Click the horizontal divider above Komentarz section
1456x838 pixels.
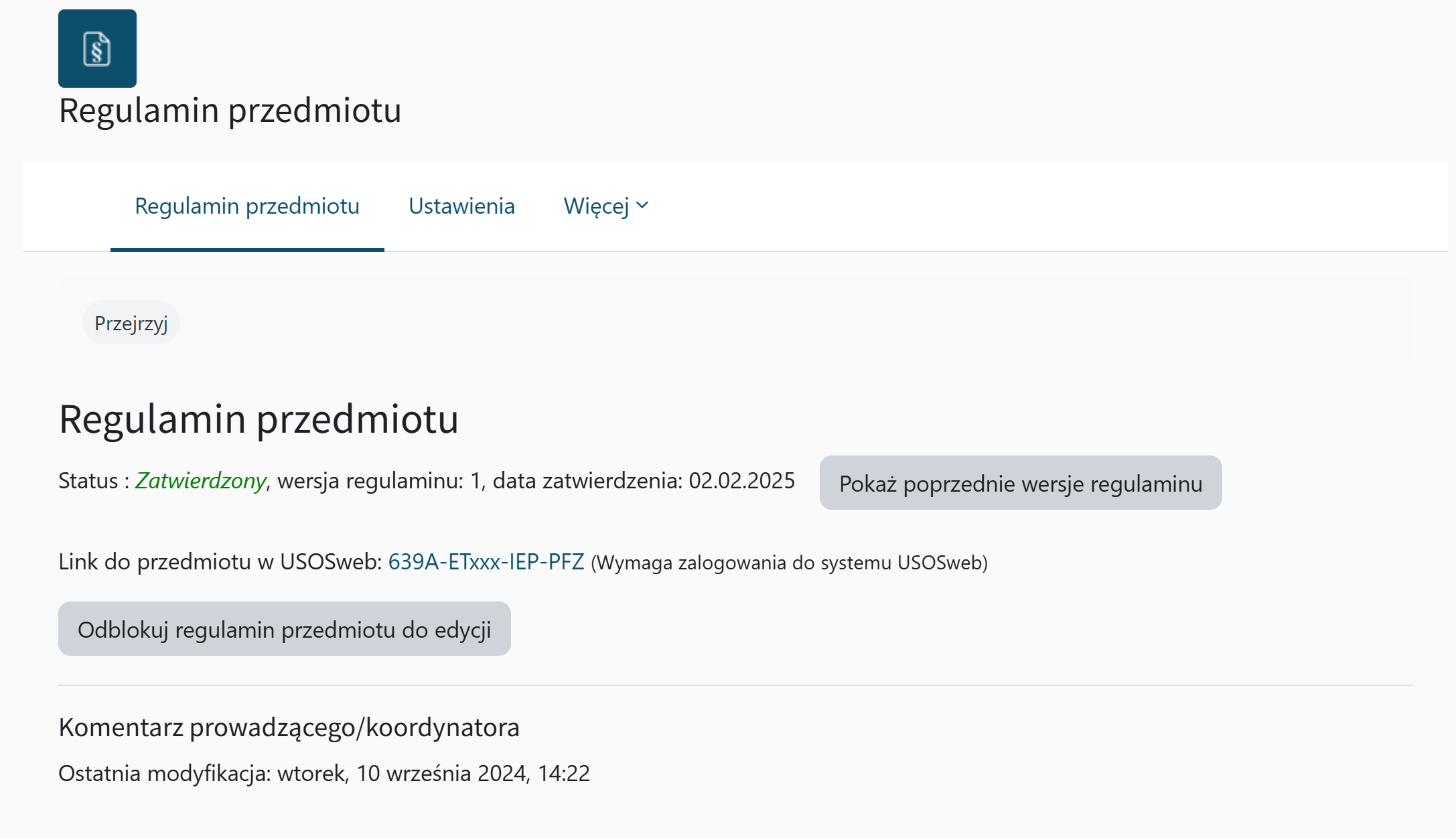[x=735, y=685]
